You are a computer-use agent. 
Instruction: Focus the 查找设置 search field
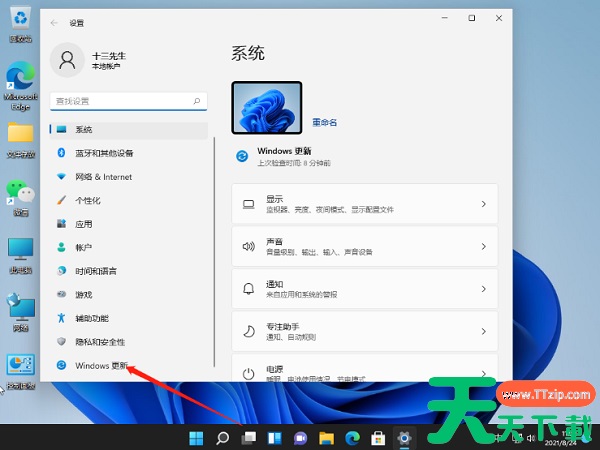coord(129,101)
